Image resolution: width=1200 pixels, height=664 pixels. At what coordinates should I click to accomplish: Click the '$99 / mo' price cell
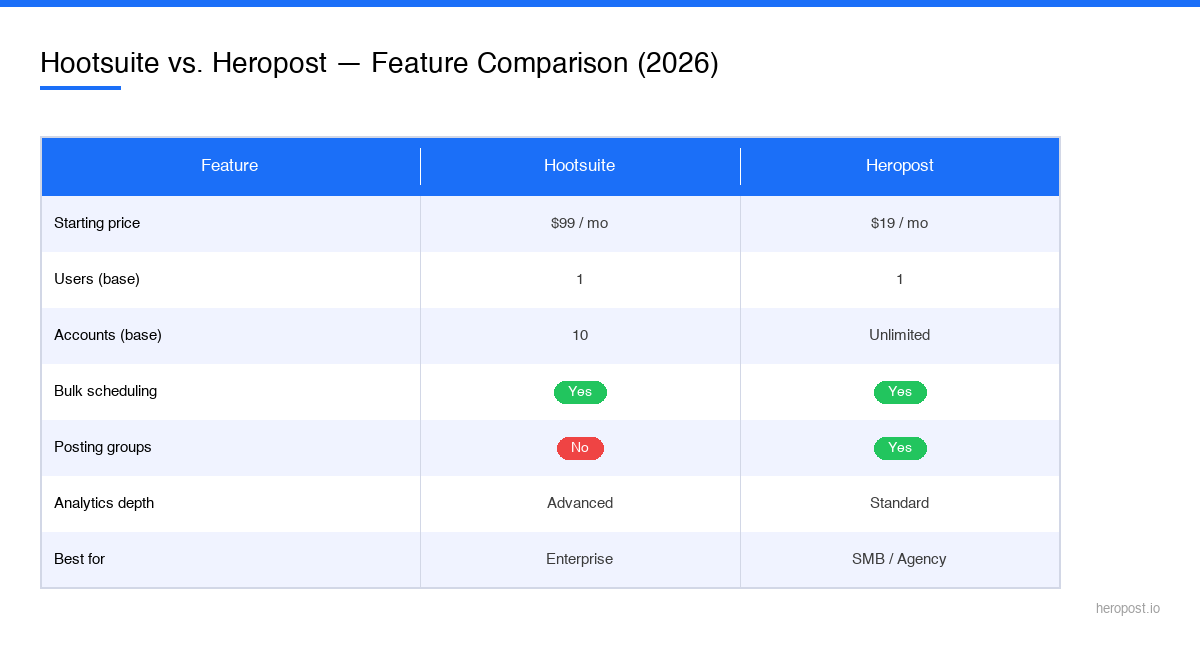(580, 223)
